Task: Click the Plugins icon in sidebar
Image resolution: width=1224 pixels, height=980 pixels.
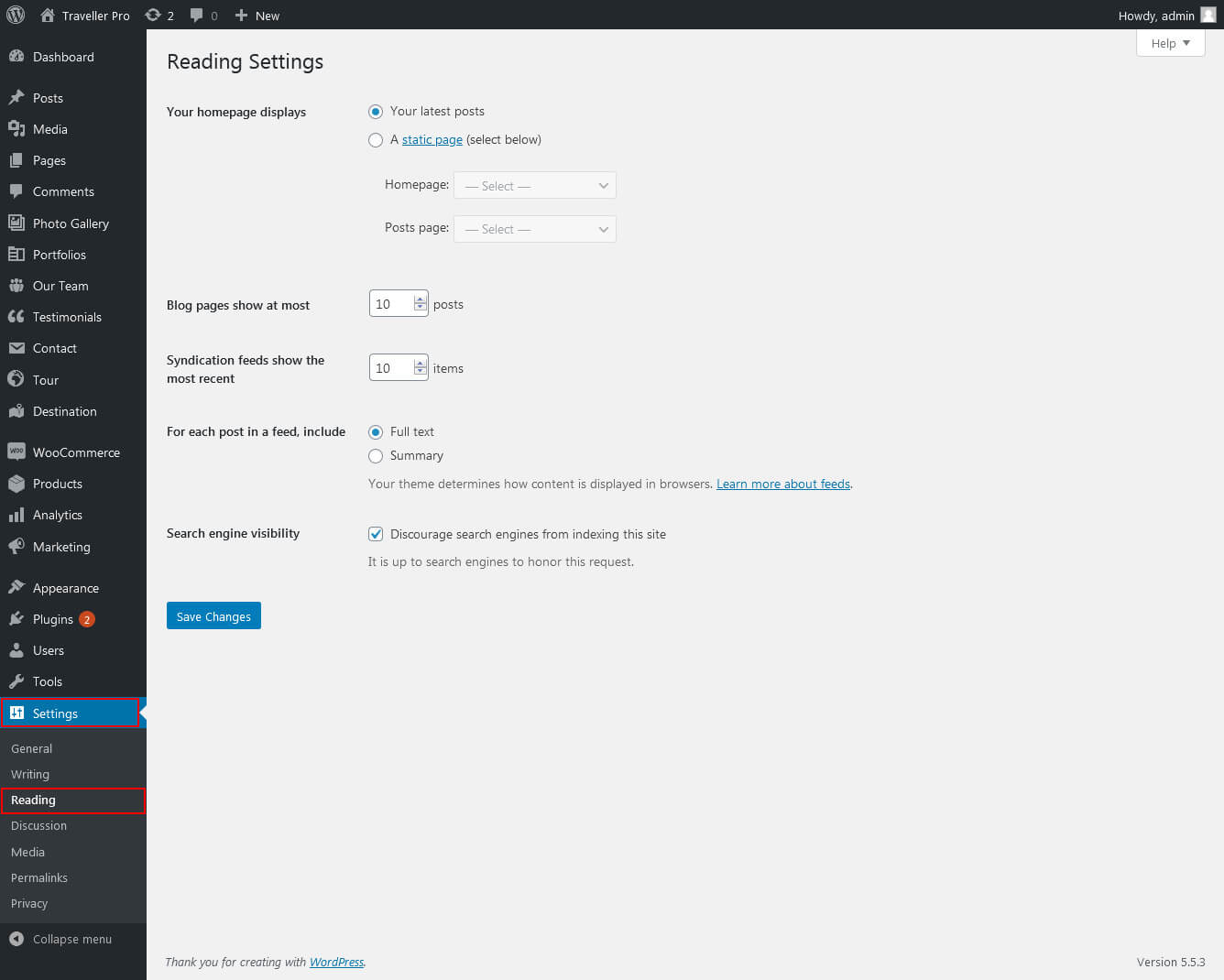Action: [16, 619]
